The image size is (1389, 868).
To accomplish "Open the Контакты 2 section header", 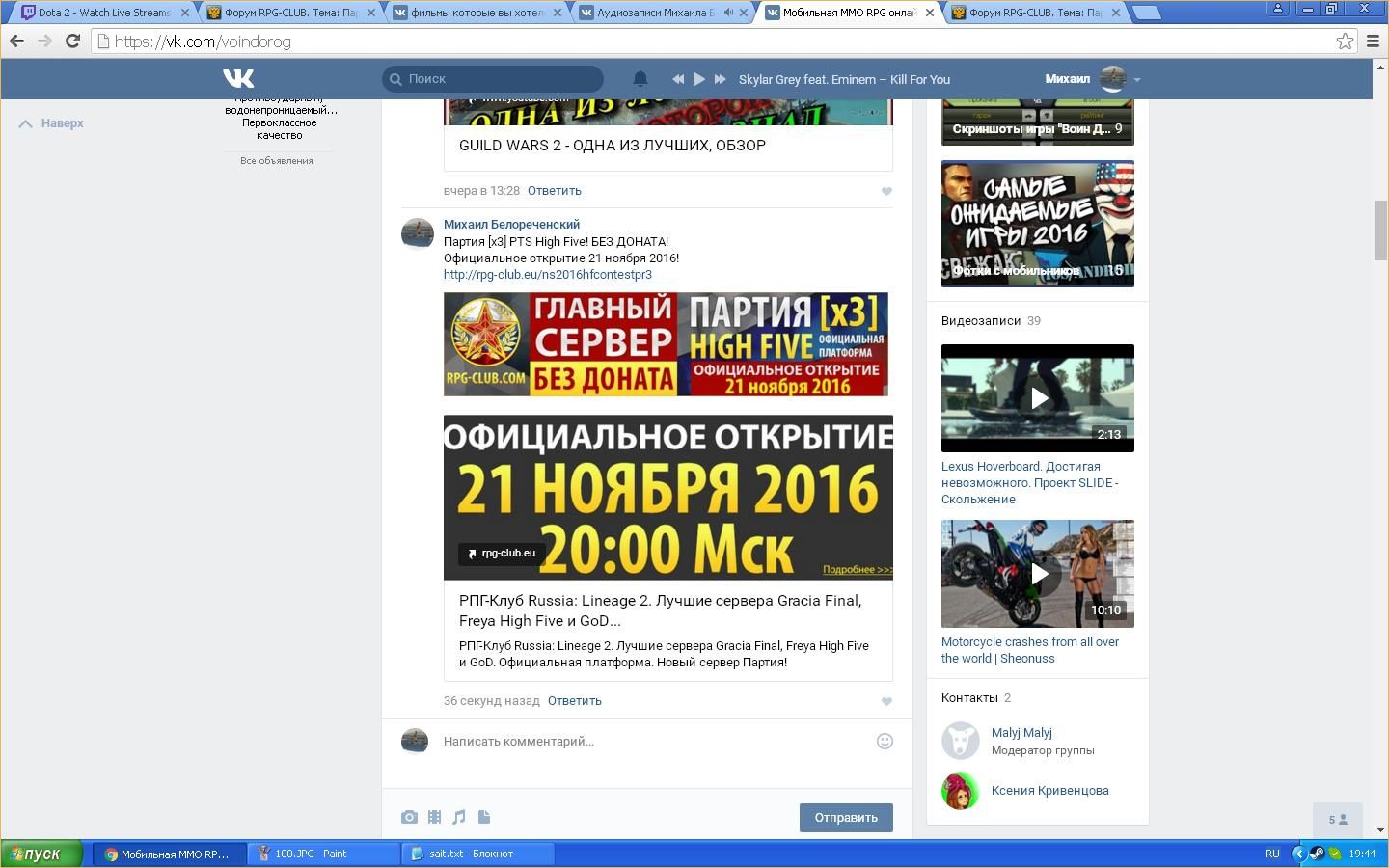I will click(x=976, y=698).
